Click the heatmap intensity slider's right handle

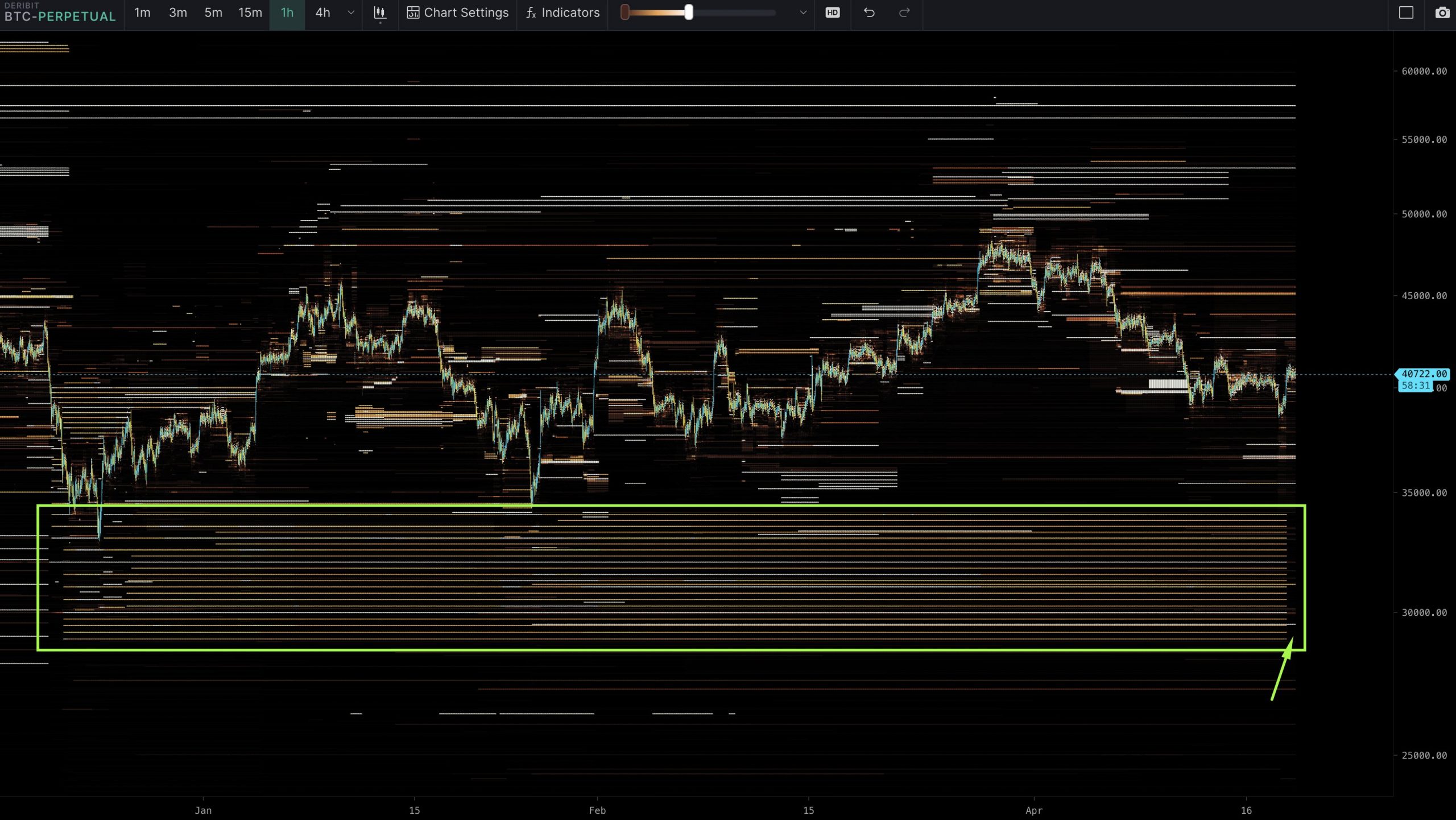coord(689,13)
